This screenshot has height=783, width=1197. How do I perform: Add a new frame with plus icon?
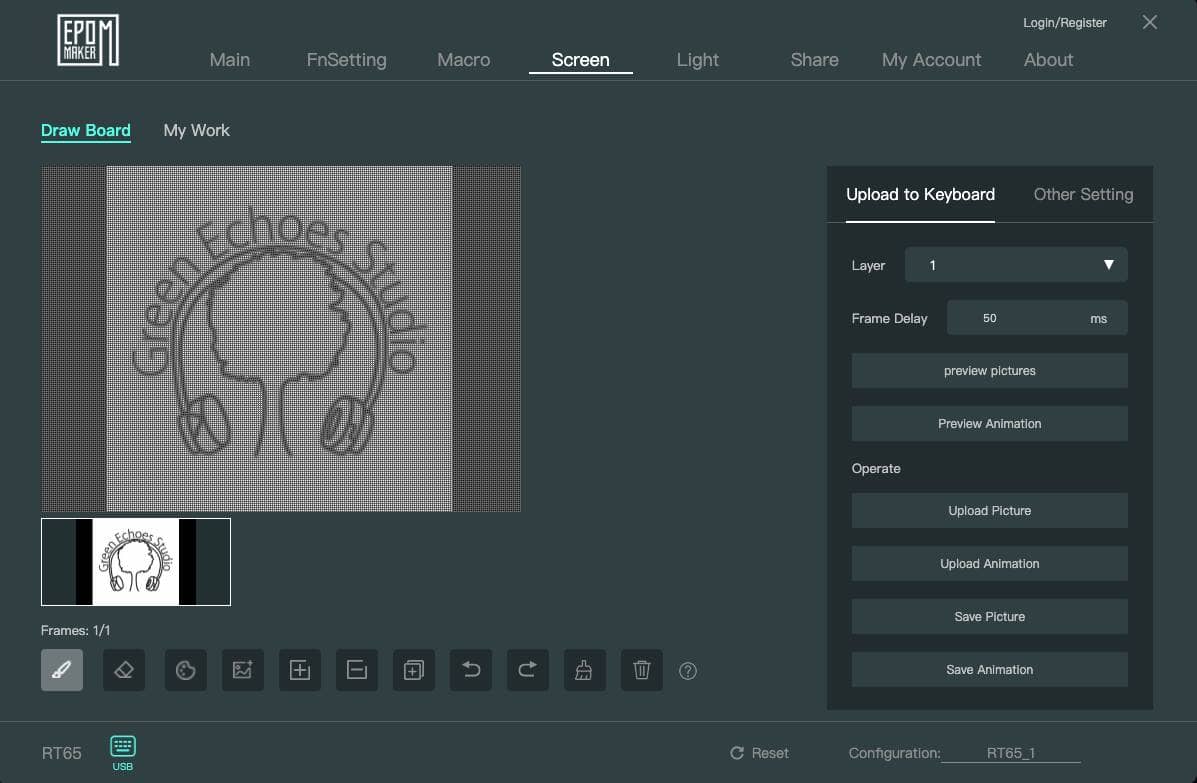[x=300, y=670]
